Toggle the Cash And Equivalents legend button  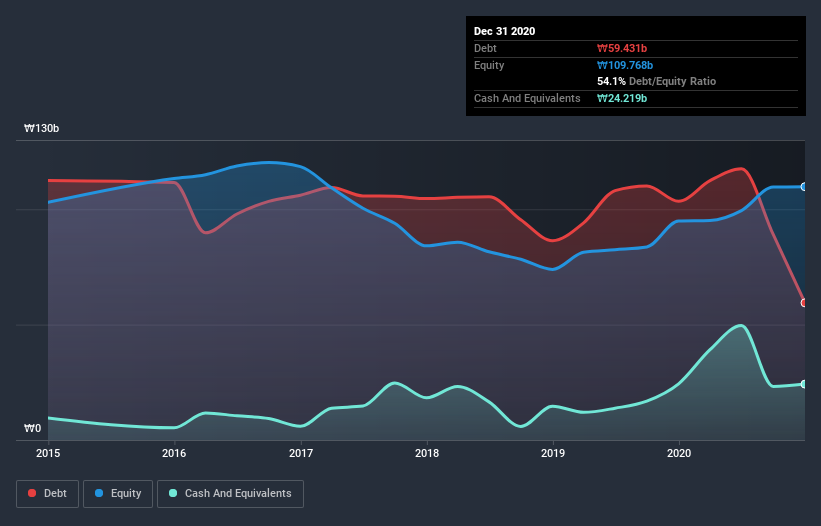point(230,494)
